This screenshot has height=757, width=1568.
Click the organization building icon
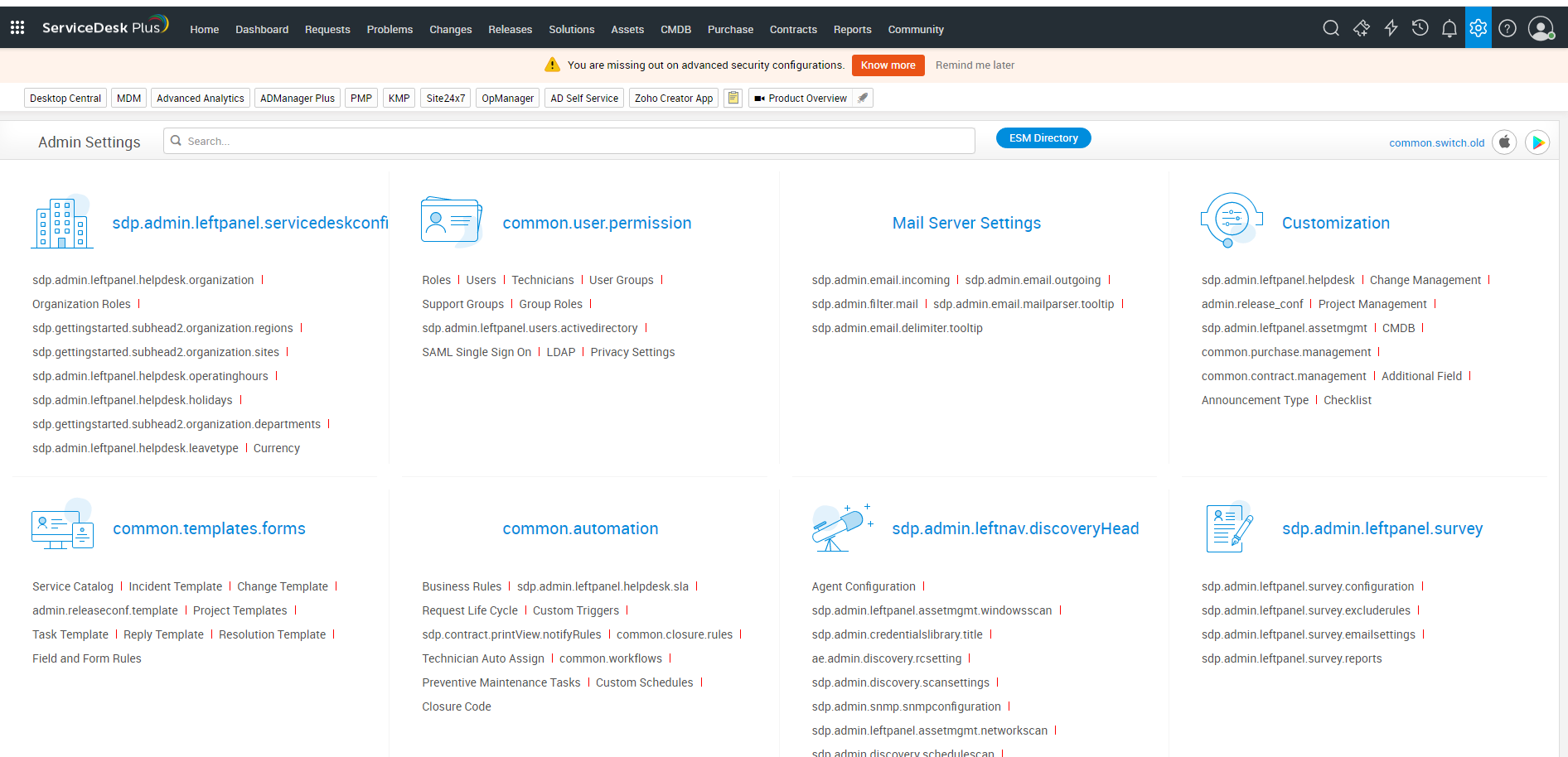(x=61, y=222)
